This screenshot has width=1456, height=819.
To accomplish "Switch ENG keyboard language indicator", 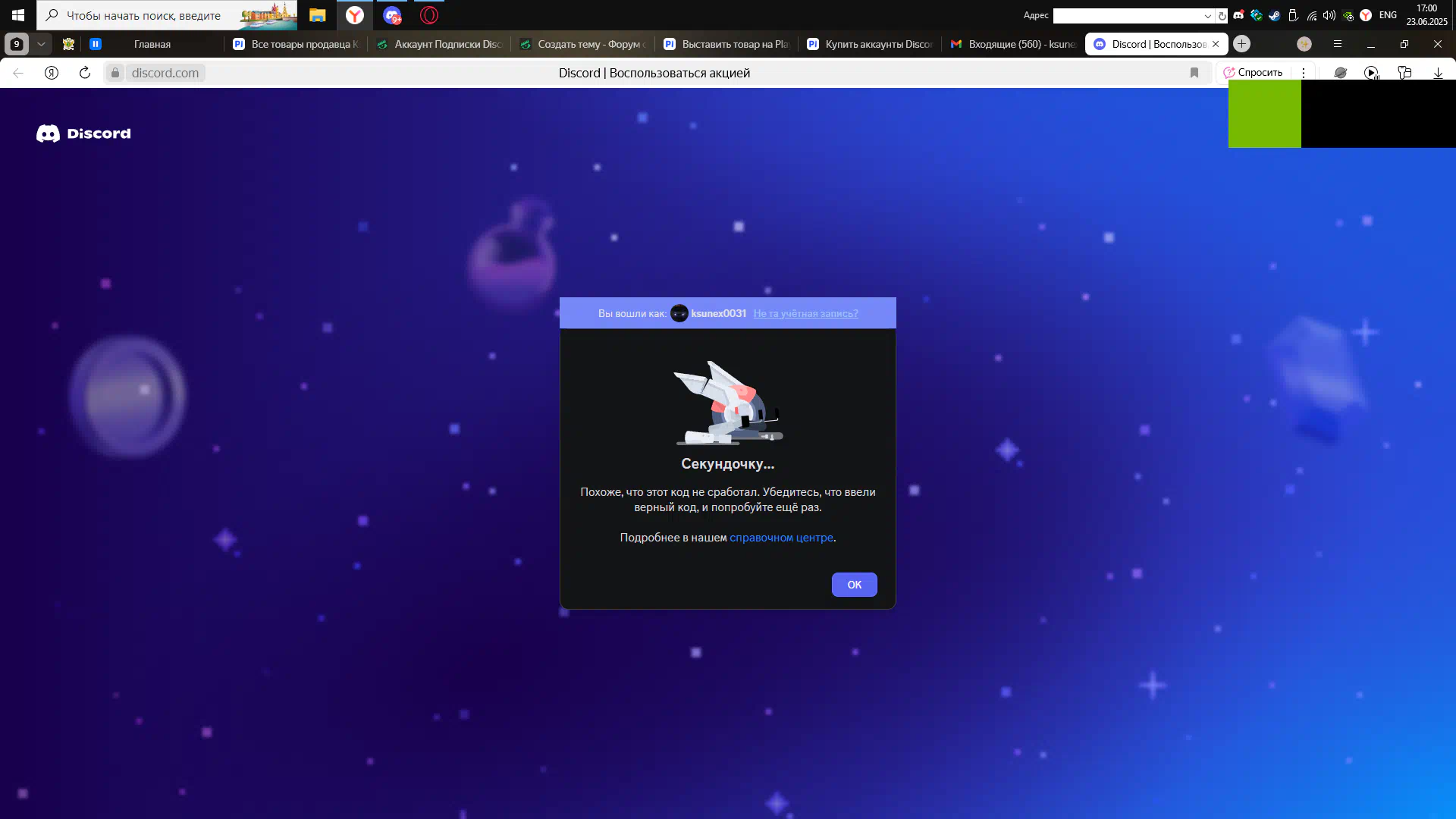I will 1388,15.
